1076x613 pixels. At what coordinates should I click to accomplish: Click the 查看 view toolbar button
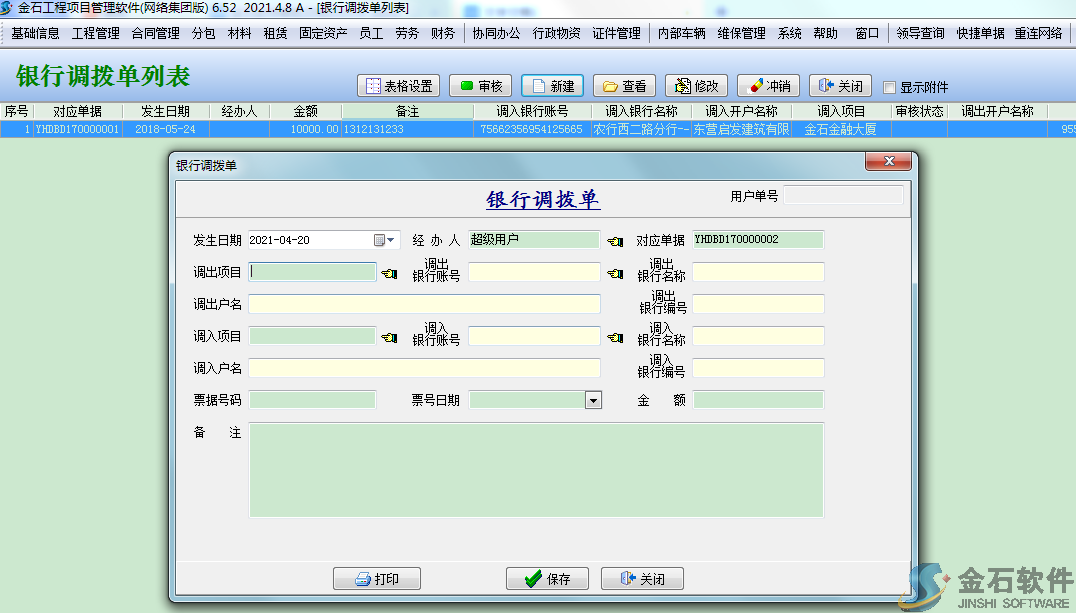624,86
